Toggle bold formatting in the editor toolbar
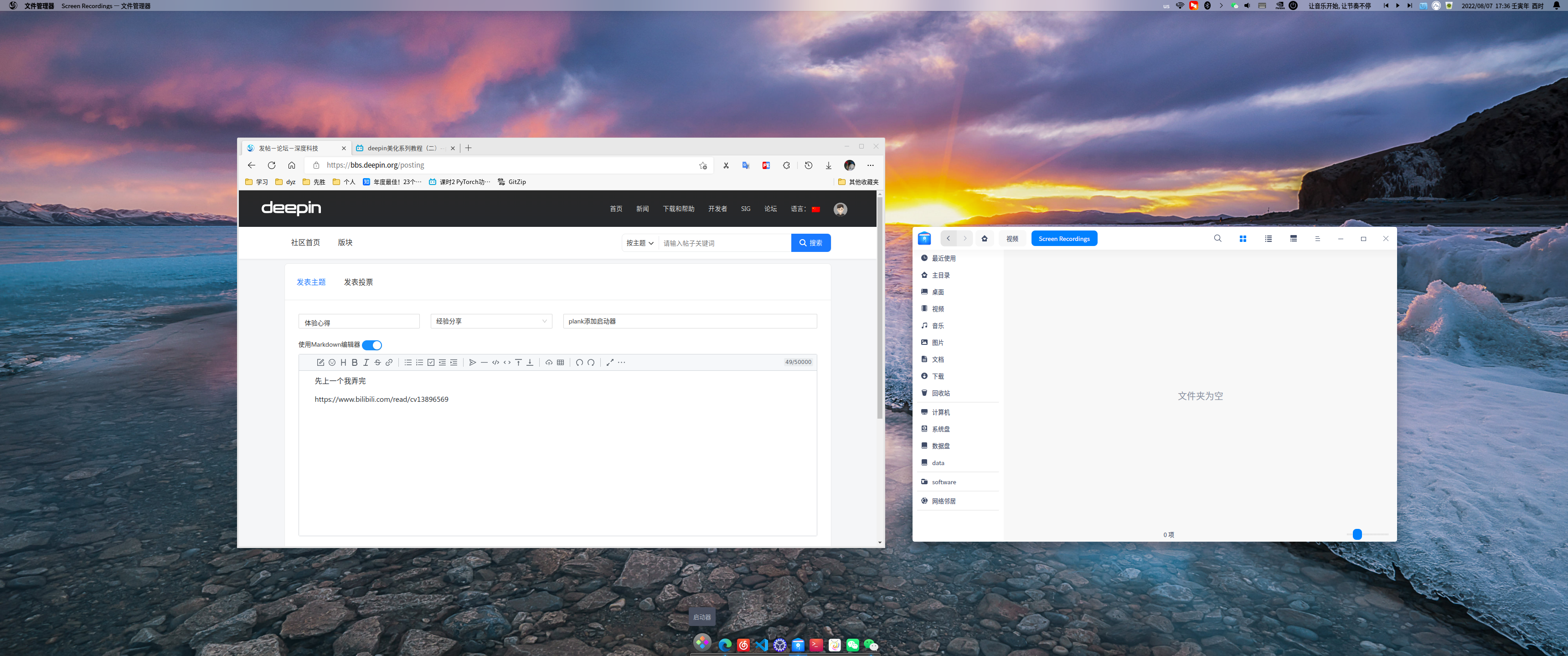This screenshot has width=1568, height=656. point(354,363)
